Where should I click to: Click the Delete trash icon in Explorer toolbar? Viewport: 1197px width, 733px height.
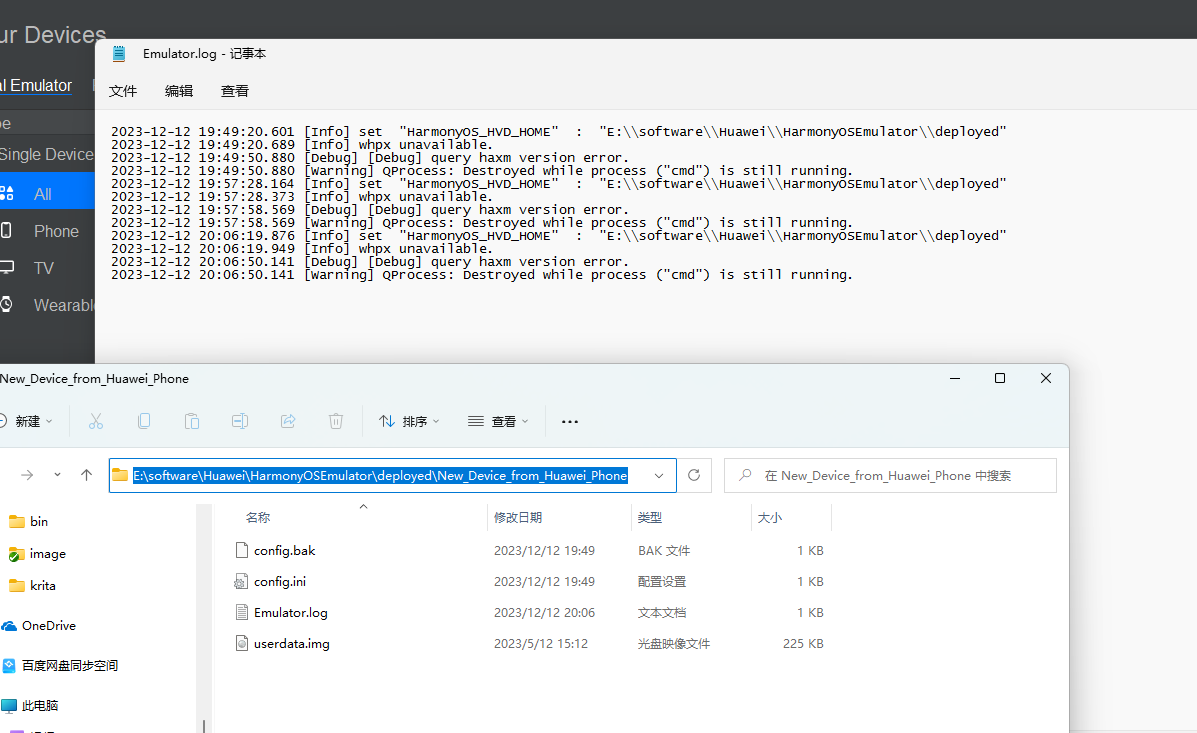[x=336, y=421]
